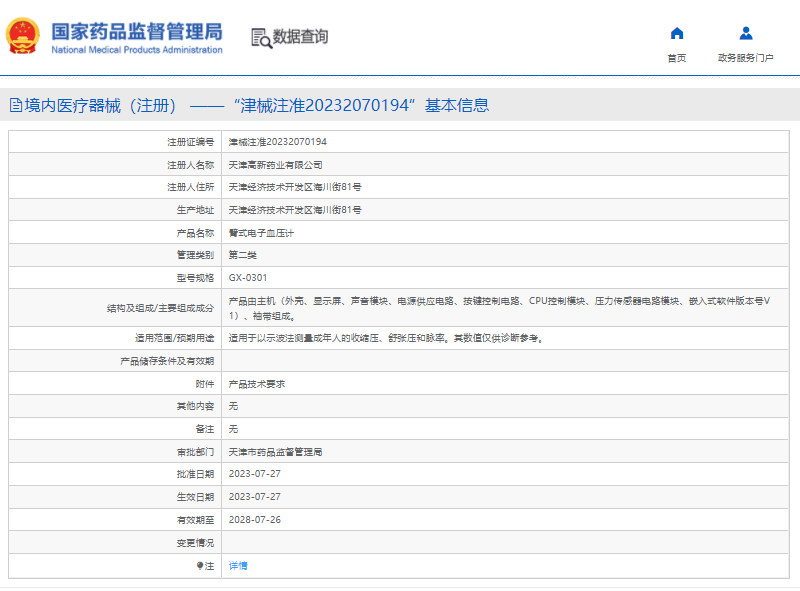Open the 数据查询 search icon
The height and width of the screenshot is (591, 800).
(262, 38)
